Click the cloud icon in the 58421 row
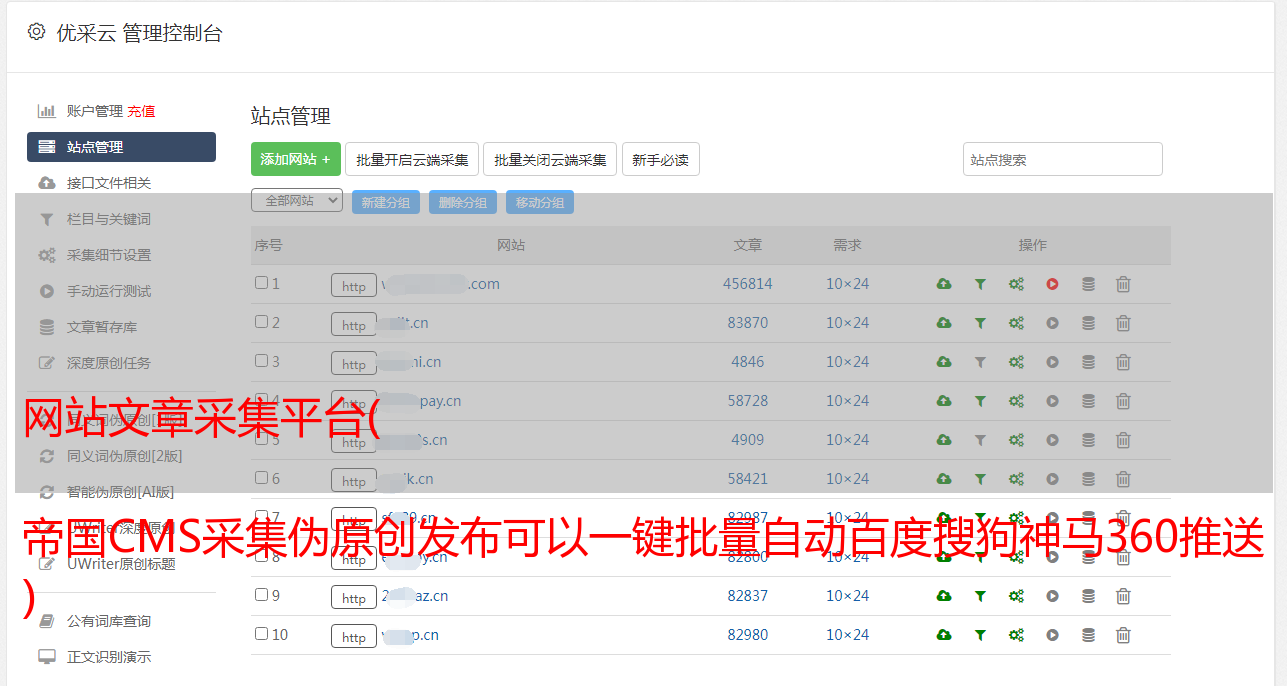The height and width of the screenshot is (686, 1287). [x=944, y=479]
